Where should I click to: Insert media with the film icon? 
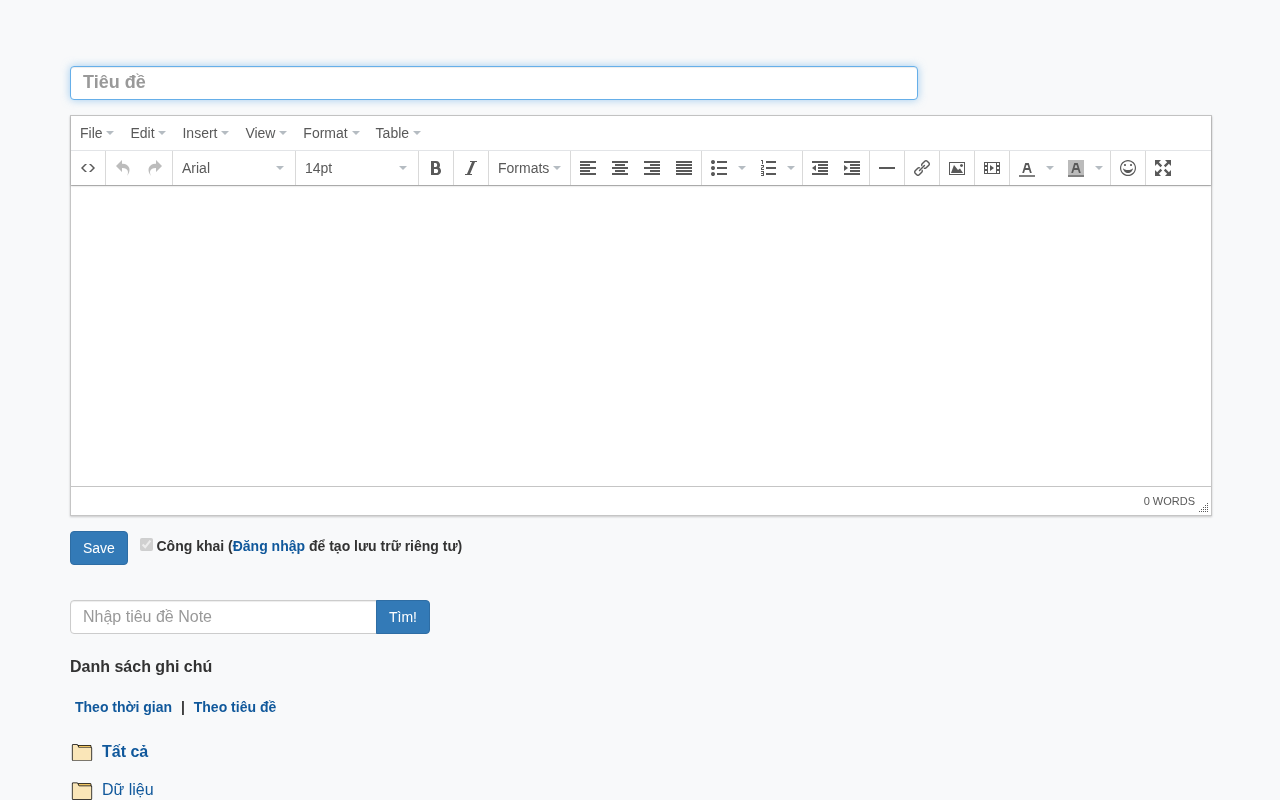992,168
